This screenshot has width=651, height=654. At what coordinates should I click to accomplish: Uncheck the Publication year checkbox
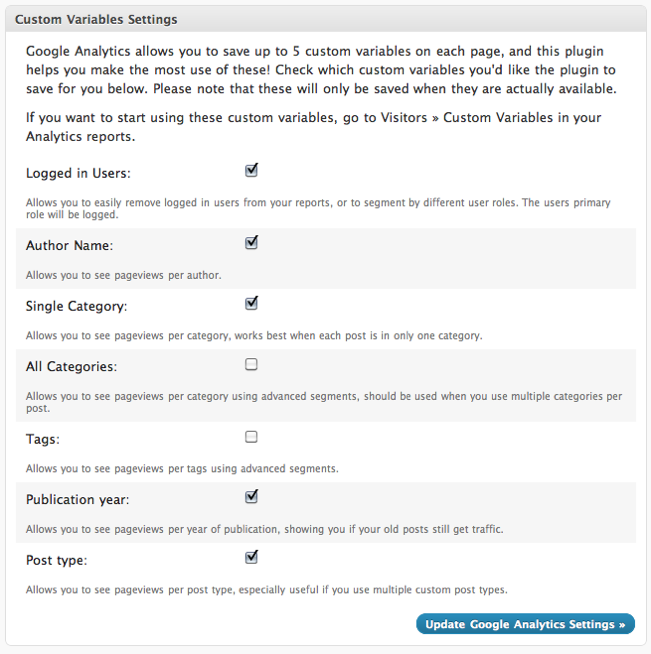(x=251, y=497)
